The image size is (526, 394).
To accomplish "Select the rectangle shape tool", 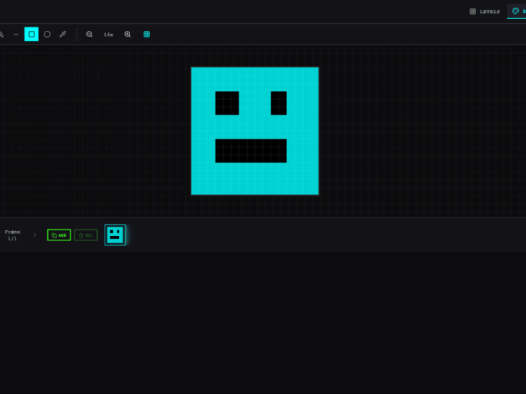I will click(x=32, y=34).
